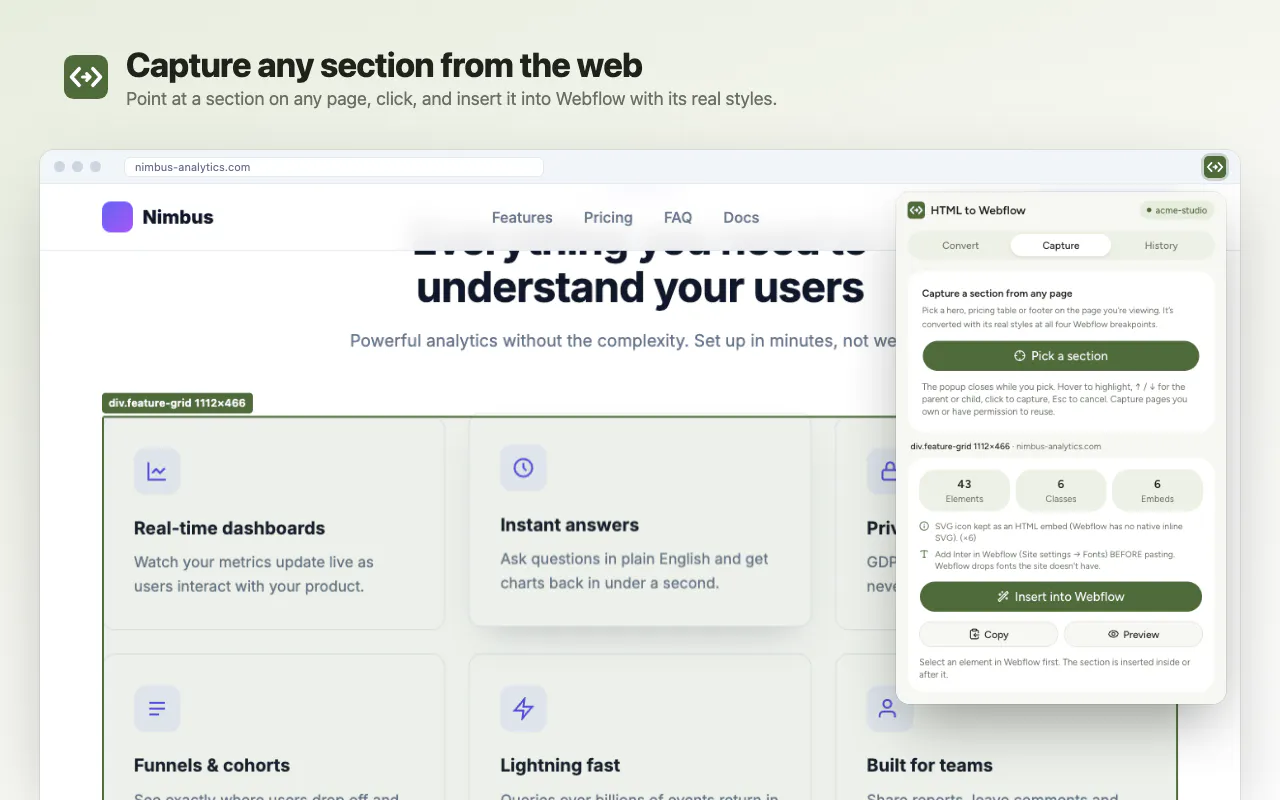This screenshot has height=800, width=1280.
Task: Click the info icon beside the SVG embed note
Action: [x=924, y=526]
